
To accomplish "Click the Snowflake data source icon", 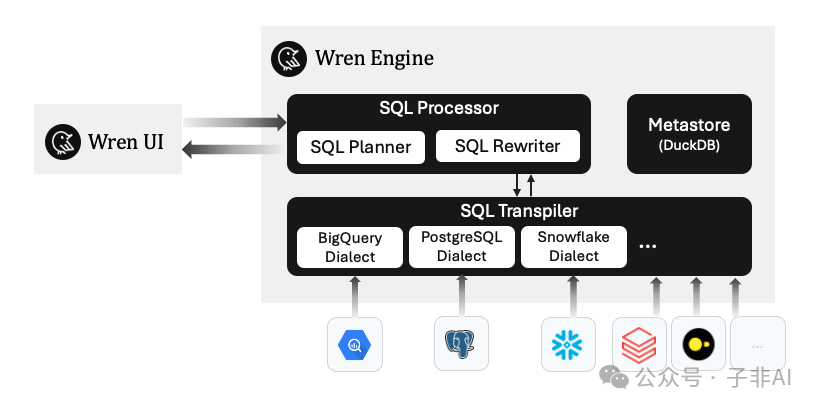I will [x=568, y=344].
